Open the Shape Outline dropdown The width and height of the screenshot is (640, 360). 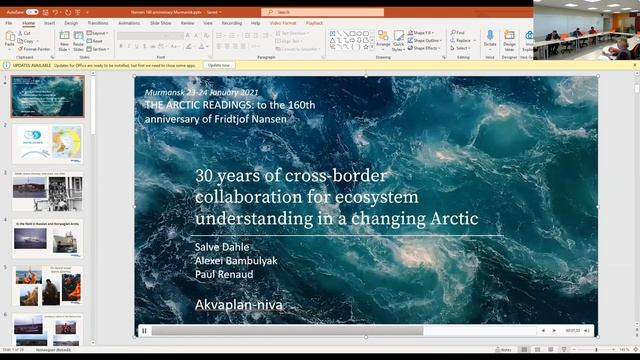424,40
